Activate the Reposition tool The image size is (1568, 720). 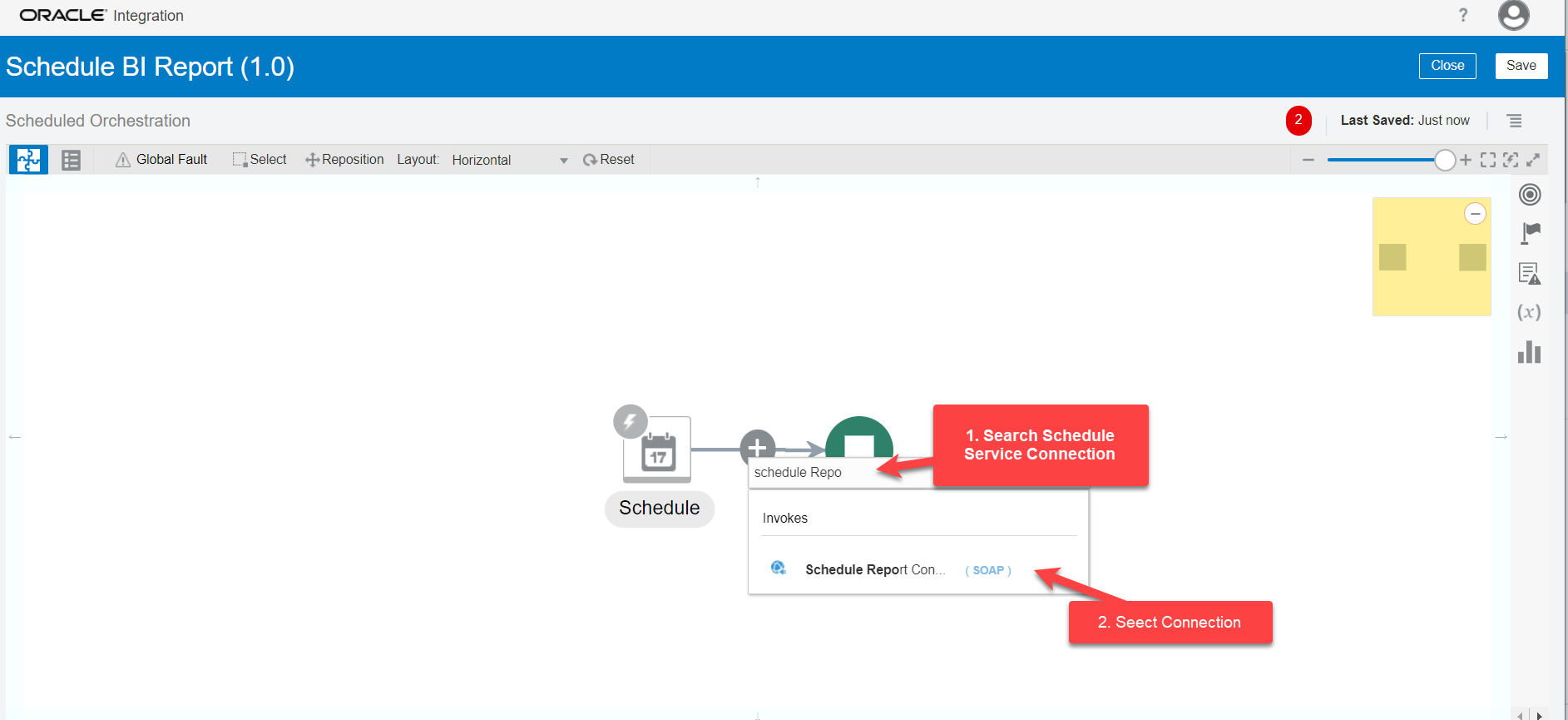tap(344, 160)
